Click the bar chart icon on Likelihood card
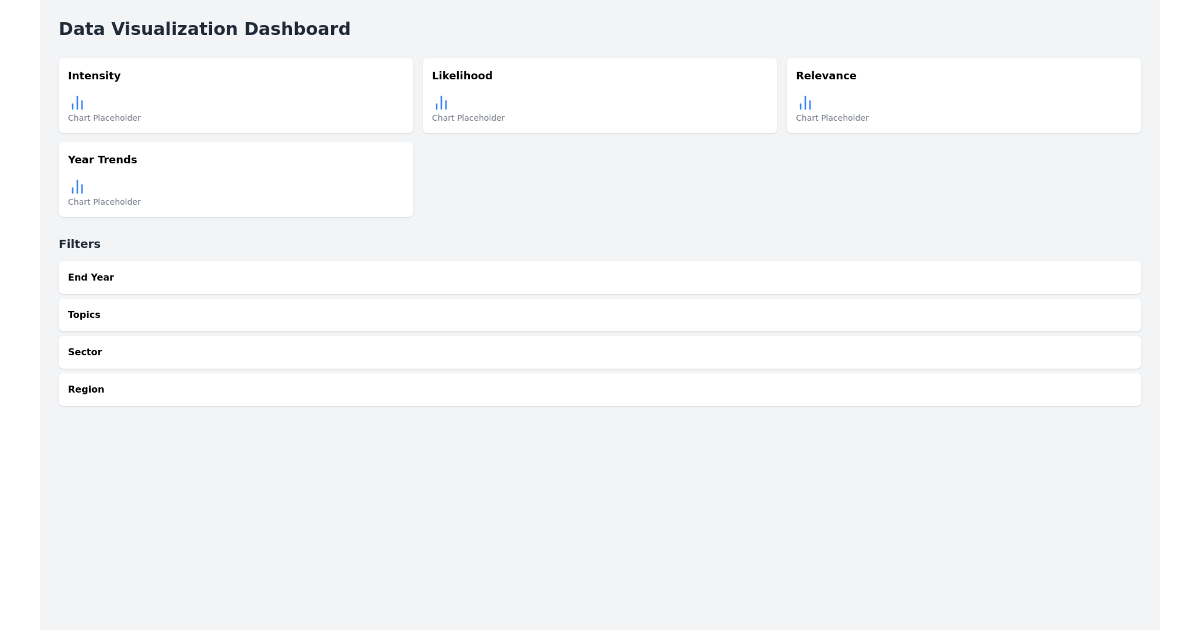The height and width of the screenshot is (630, 1200). (x=441, y=102)
